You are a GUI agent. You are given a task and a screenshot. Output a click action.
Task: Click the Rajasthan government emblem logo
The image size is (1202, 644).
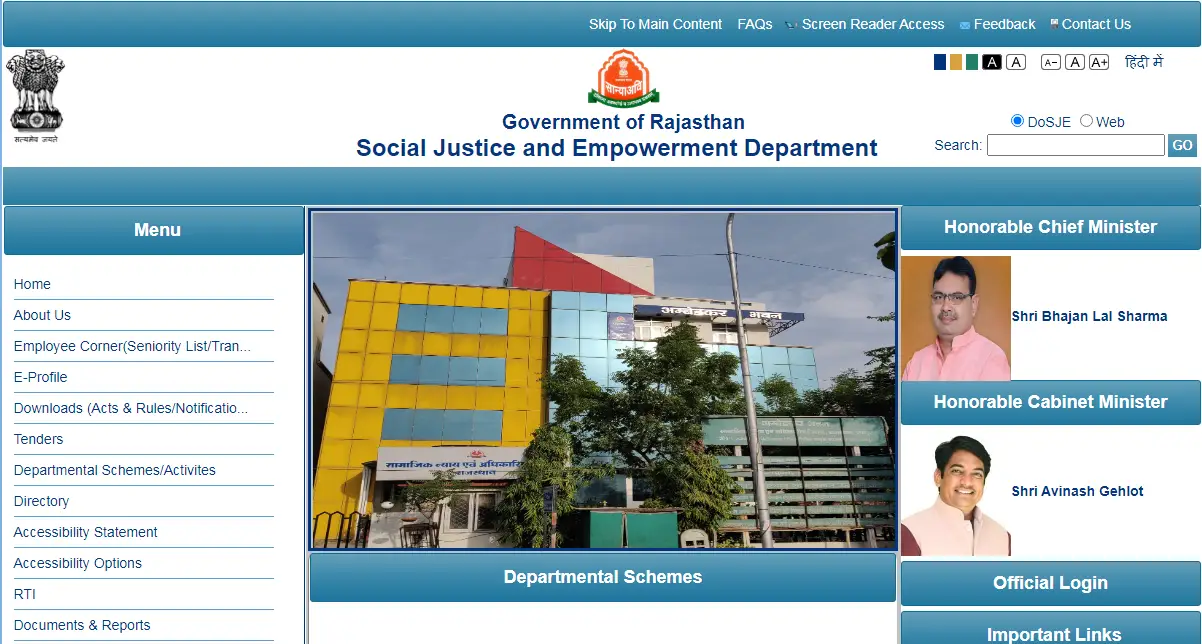point(623,78)
